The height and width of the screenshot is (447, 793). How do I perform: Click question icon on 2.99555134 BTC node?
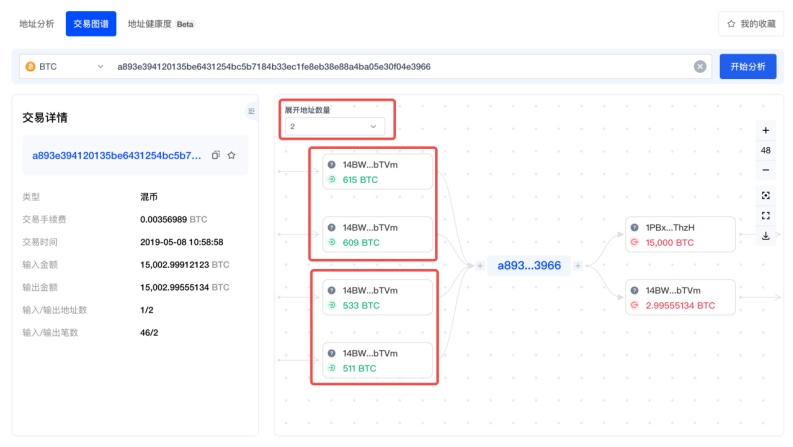635,290
